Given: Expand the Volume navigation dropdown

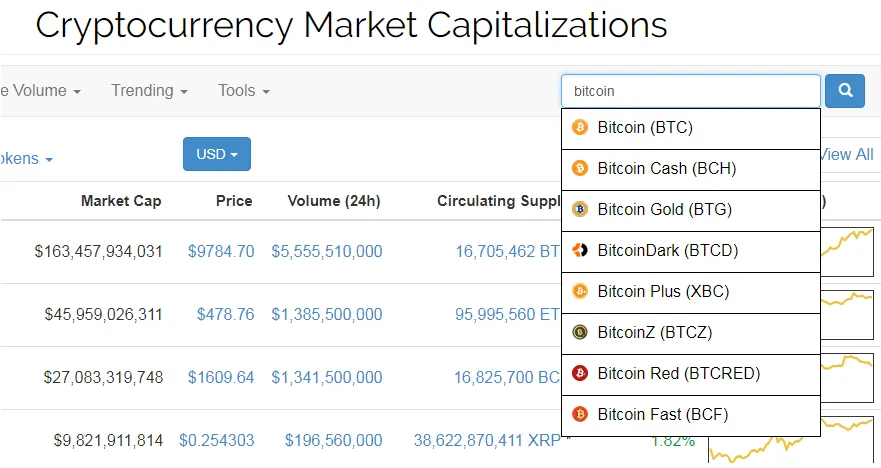Looking at the screenshot, I should pos(40,90).
